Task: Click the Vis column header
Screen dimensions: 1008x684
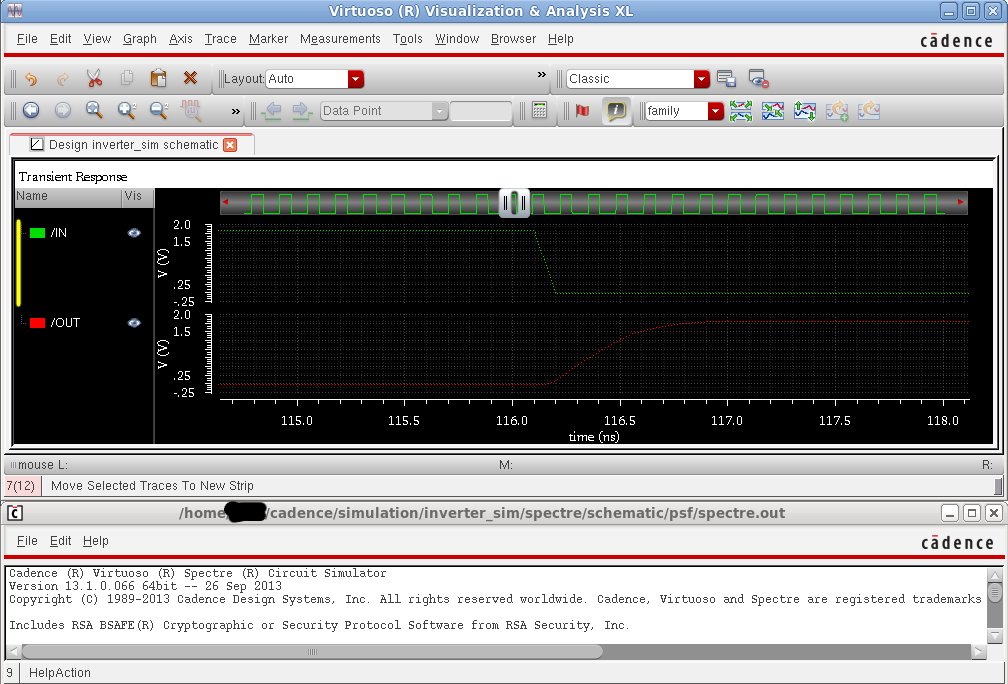Action: tap(138, 197)
